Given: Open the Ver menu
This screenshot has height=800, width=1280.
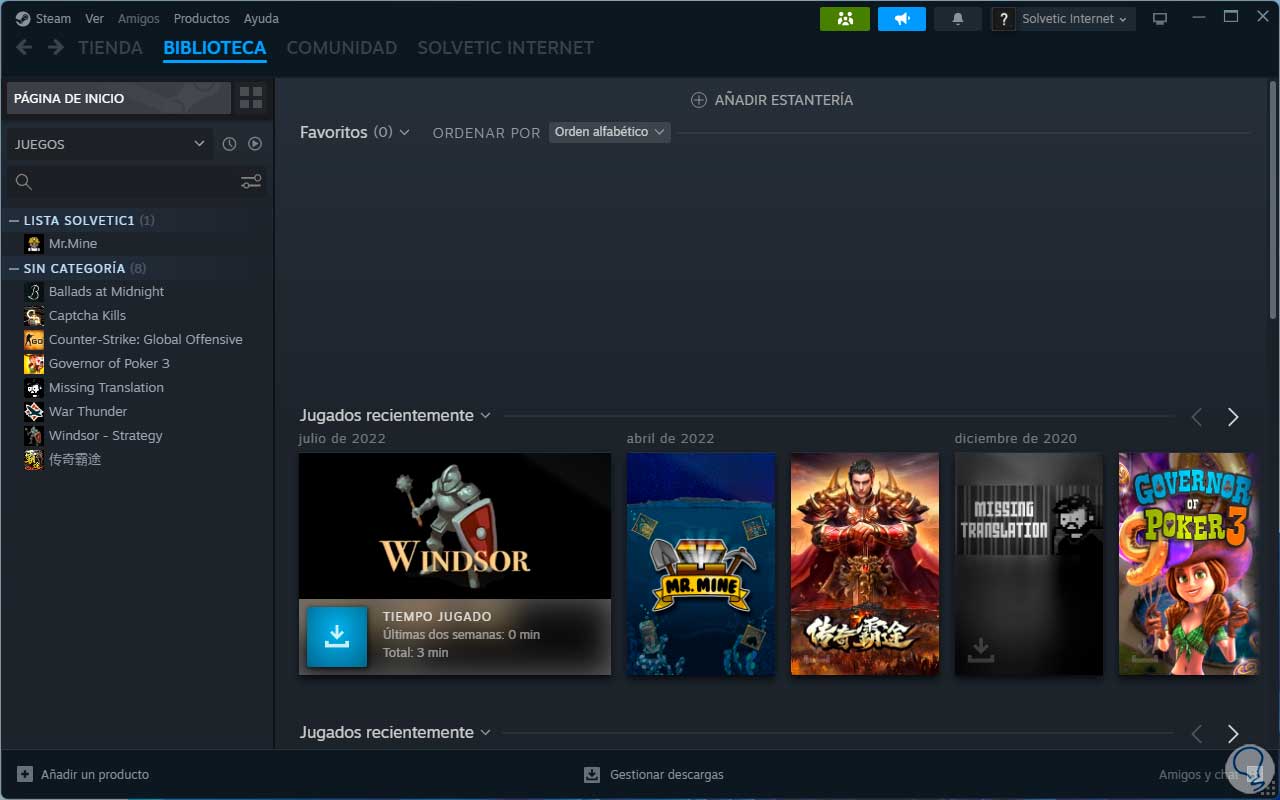Looking at the screenshot, I should 94,18.
